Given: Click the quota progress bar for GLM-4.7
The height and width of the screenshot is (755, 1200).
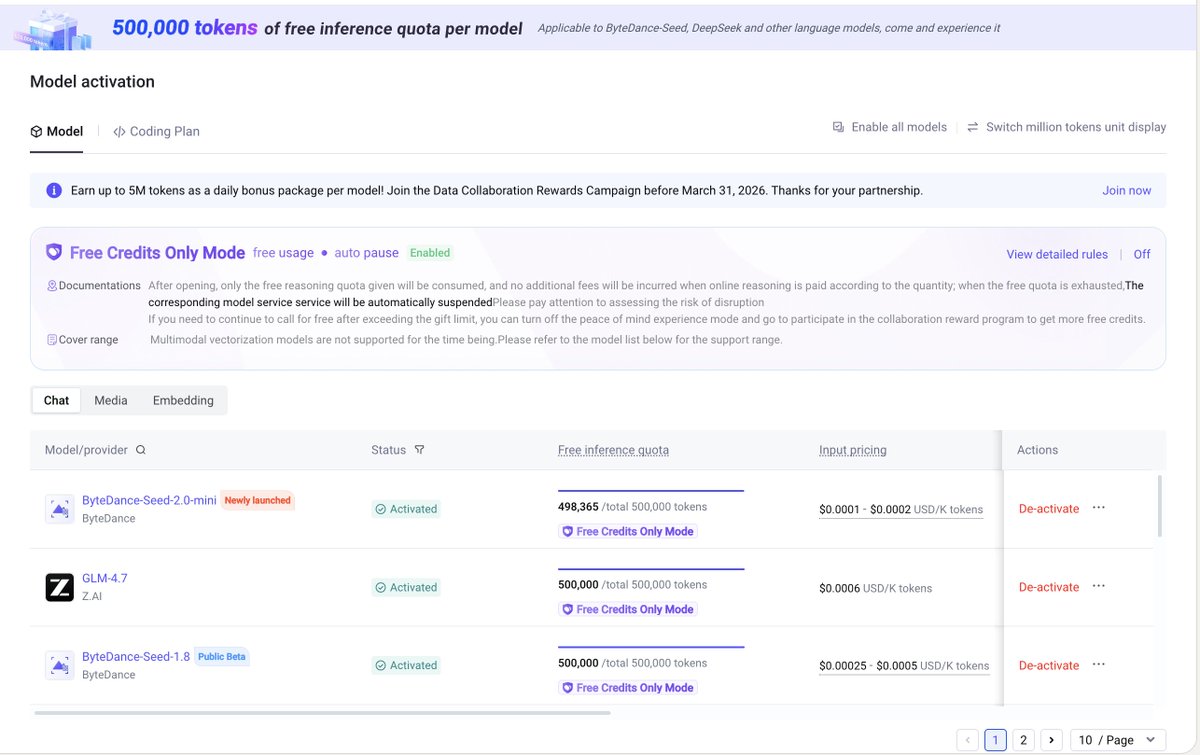Looking at the screenshot, I should point(651,569).
